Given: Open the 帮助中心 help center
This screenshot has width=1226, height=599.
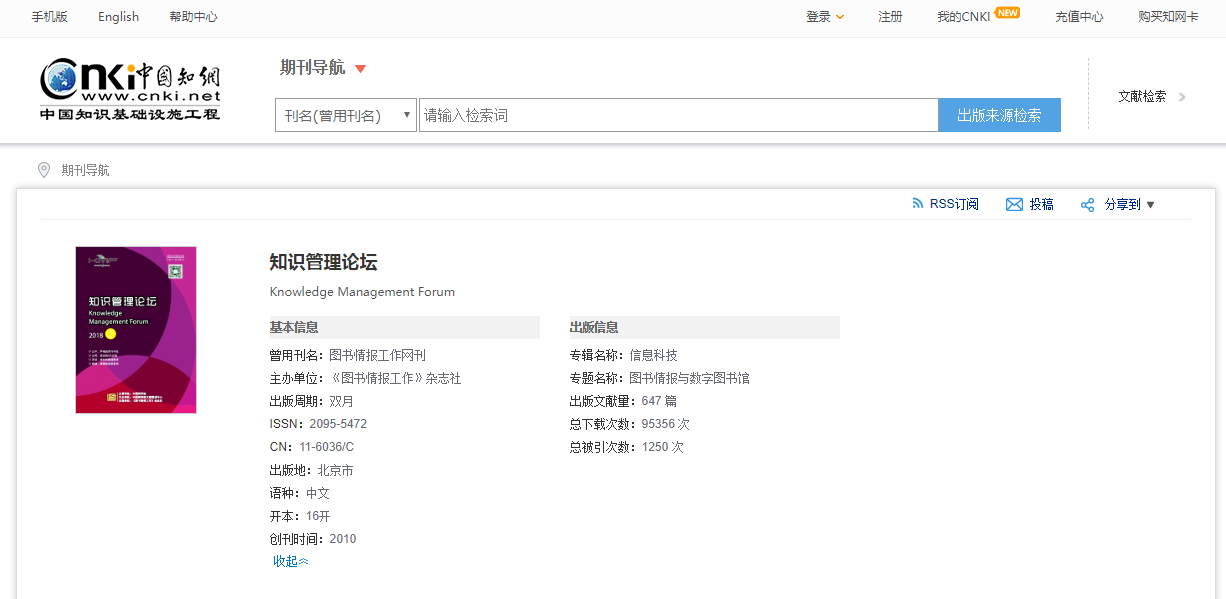Looking at the screenshot, I should pos(193,17).
